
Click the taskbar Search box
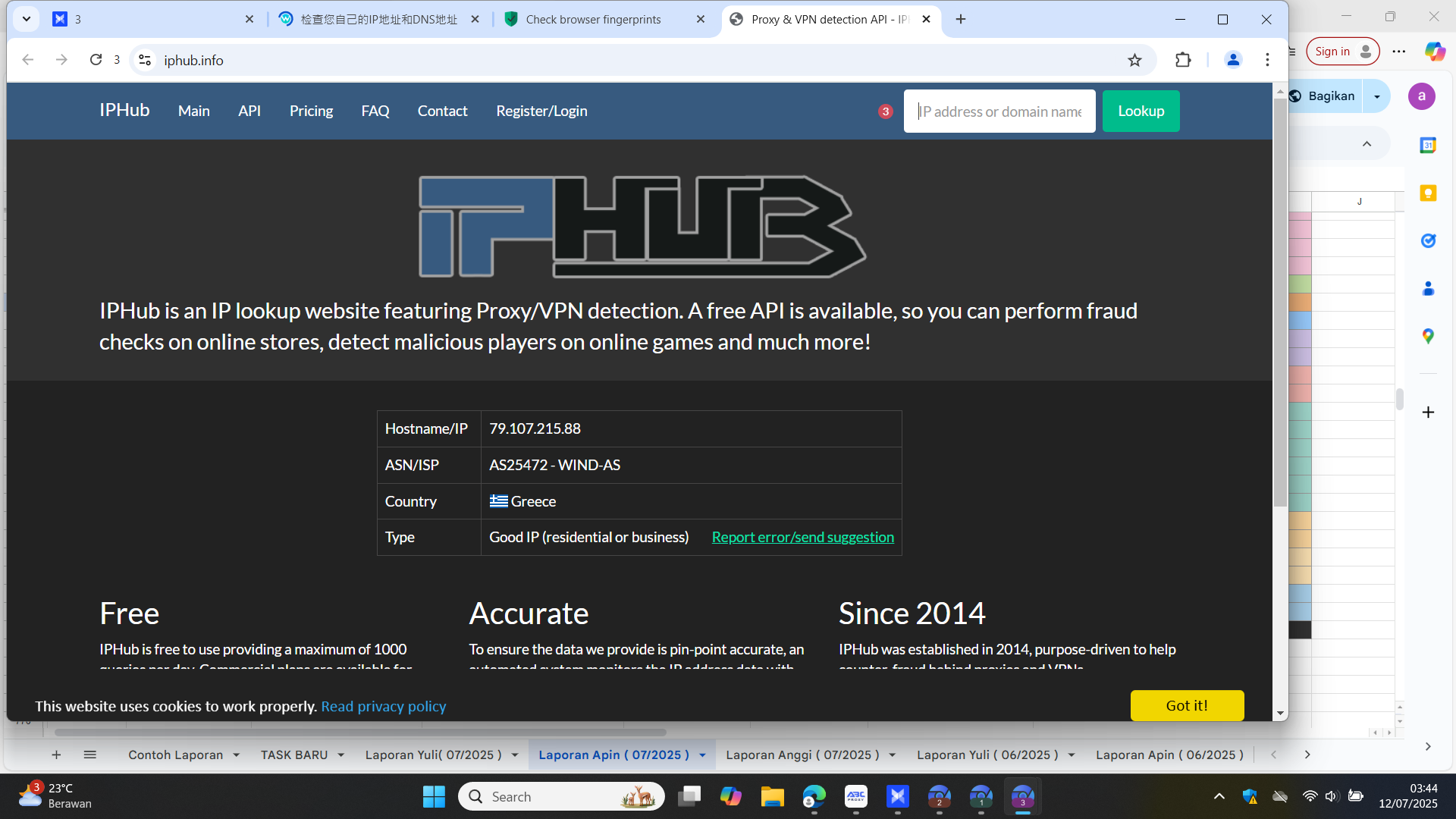[x=561, y=797]
